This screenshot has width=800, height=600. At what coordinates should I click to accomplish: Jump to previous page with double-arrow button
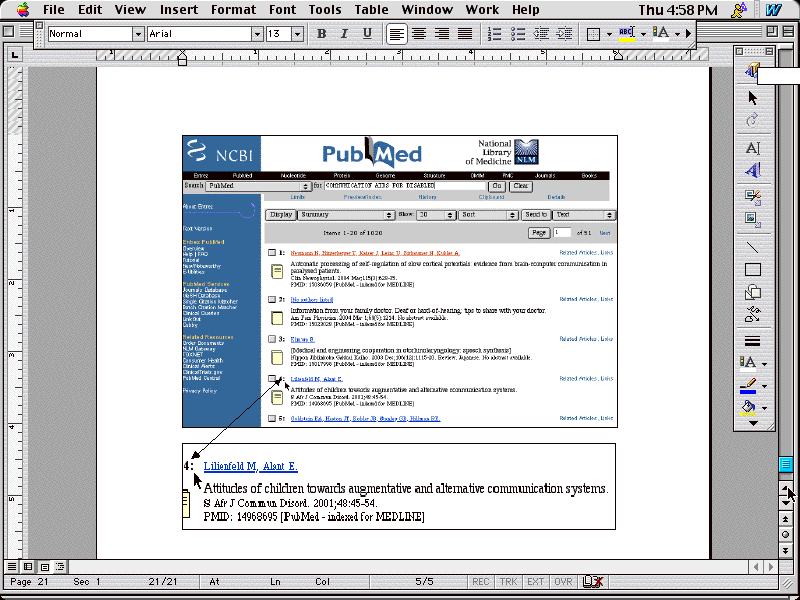tap(785, 519)
